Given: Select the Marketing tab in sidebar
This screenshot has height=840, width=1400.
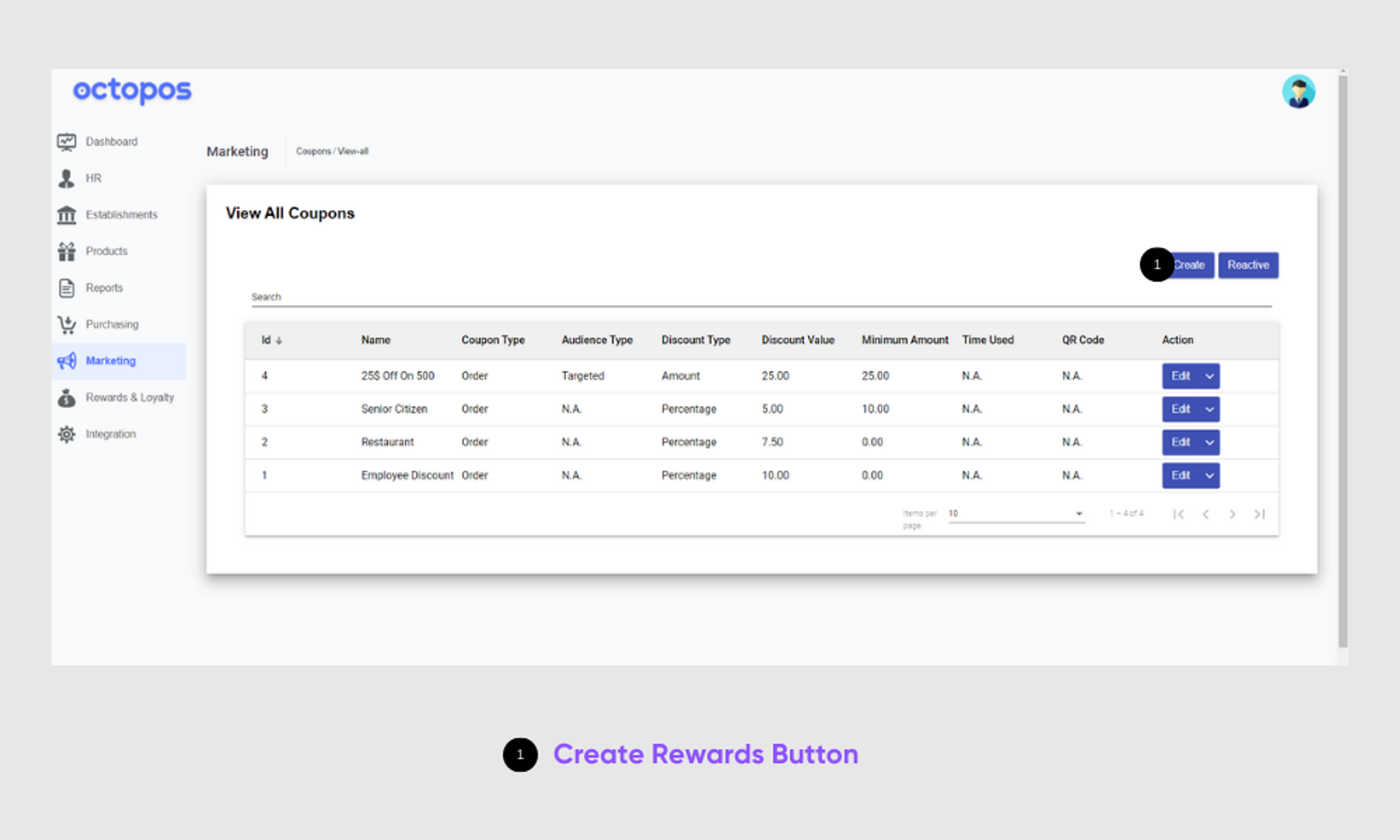Looking at the screenshot, I should pyautogui.click(x=109, y=360).
